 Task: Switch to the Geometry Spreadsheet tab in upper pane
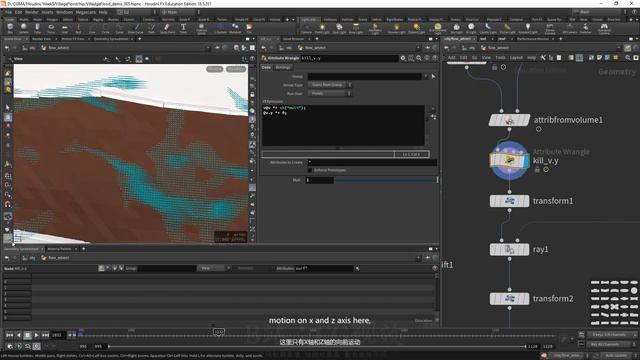click(111, 39)
